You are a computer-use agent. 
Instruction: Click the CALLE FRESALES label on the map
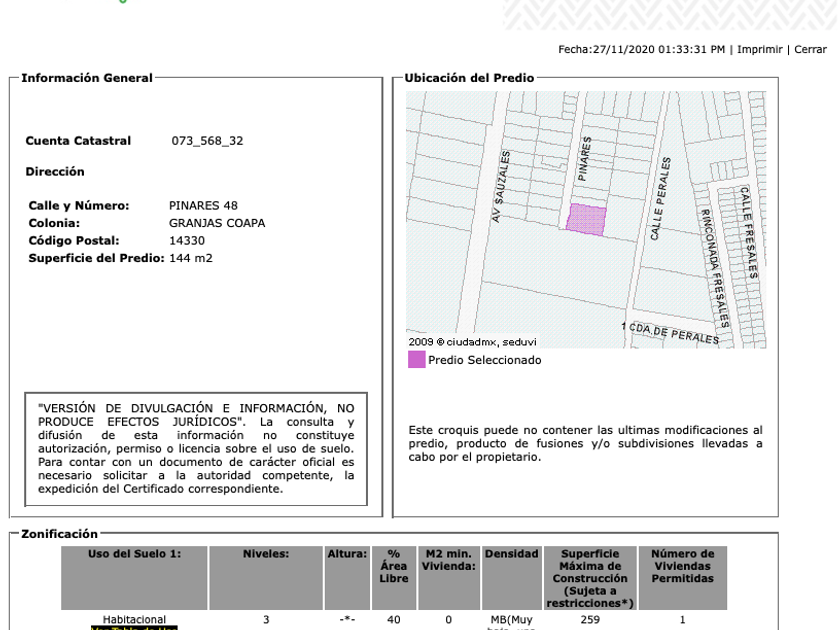pyautogui.click(x=749, y=232)
